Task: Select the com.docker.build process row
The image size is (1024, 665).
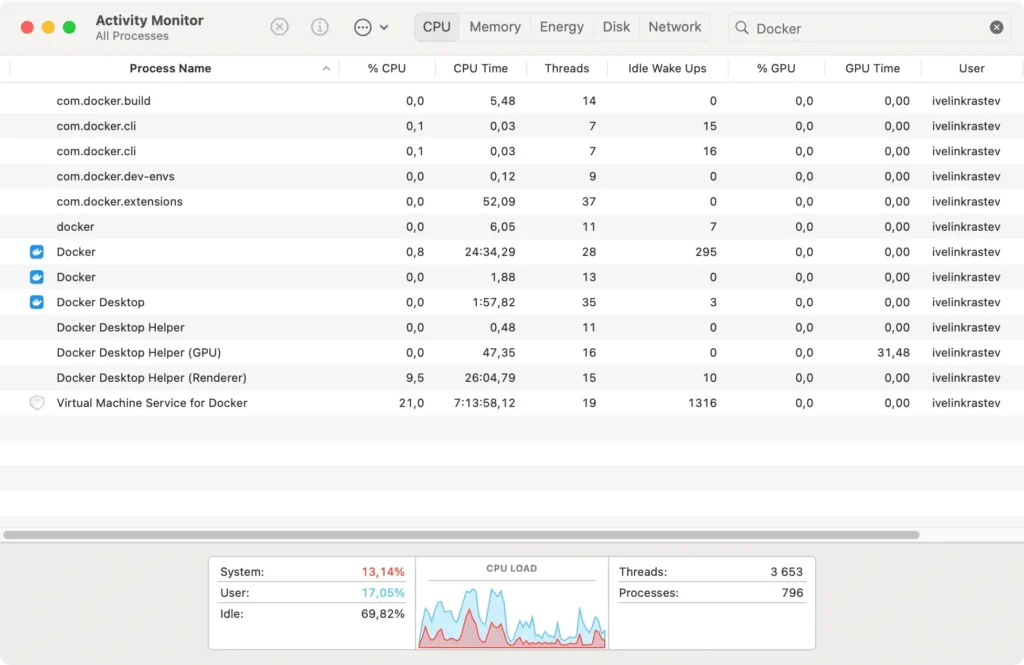Action: [512, 101]
